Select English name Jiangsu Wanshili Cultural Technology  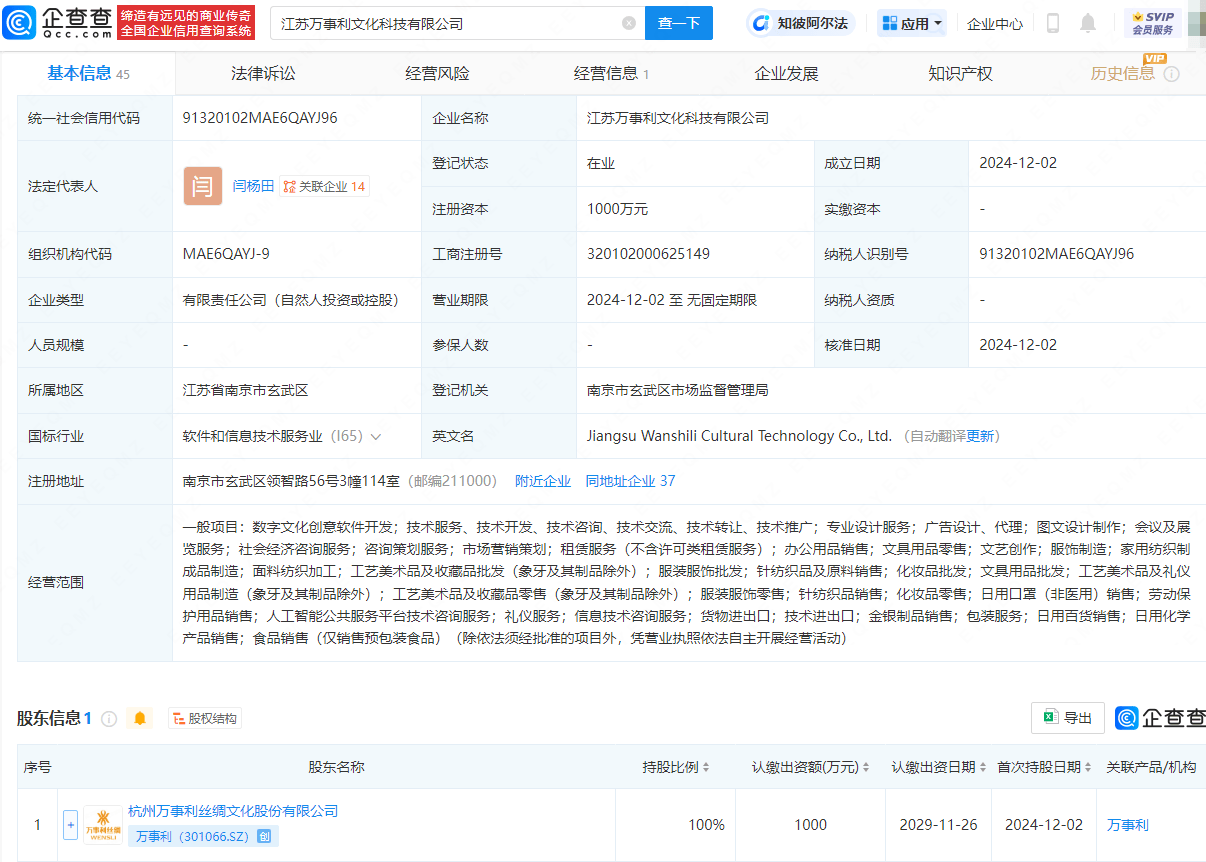point(739,436)
